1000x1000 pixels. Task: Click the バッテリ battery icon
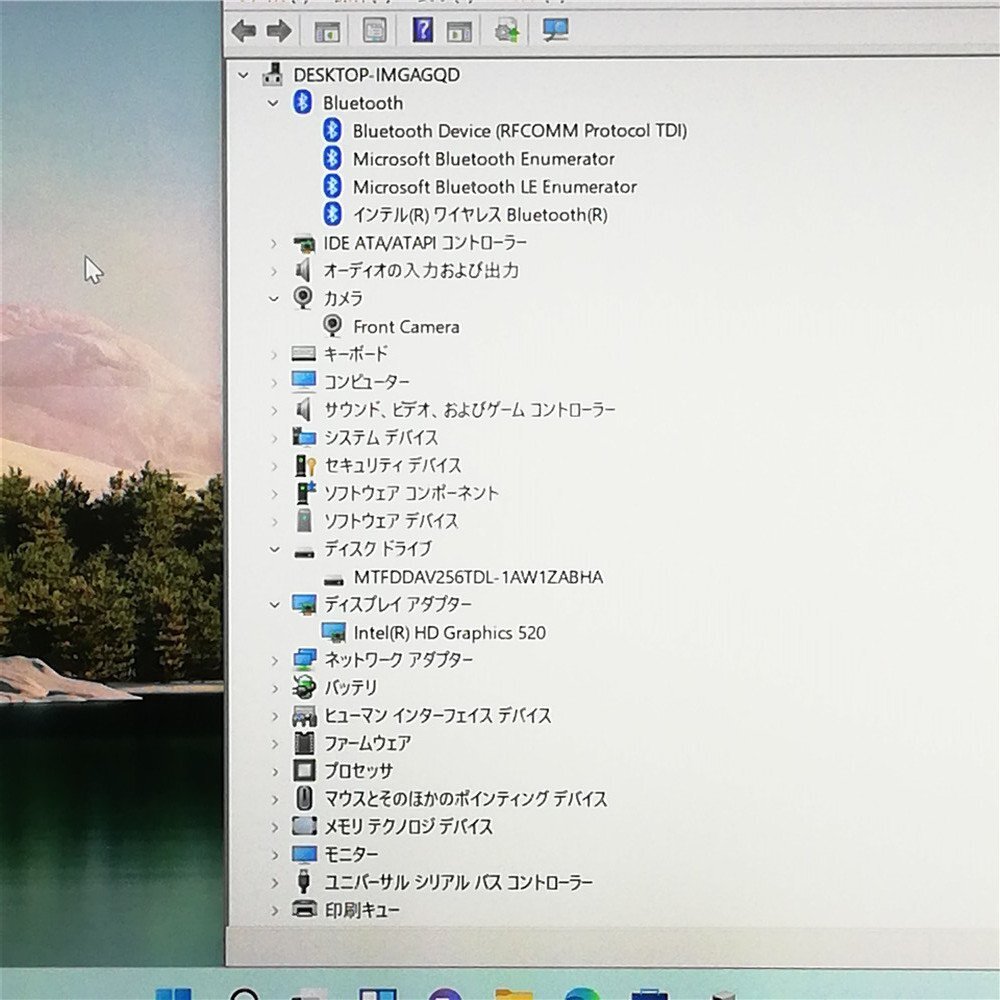pos(304,688)
